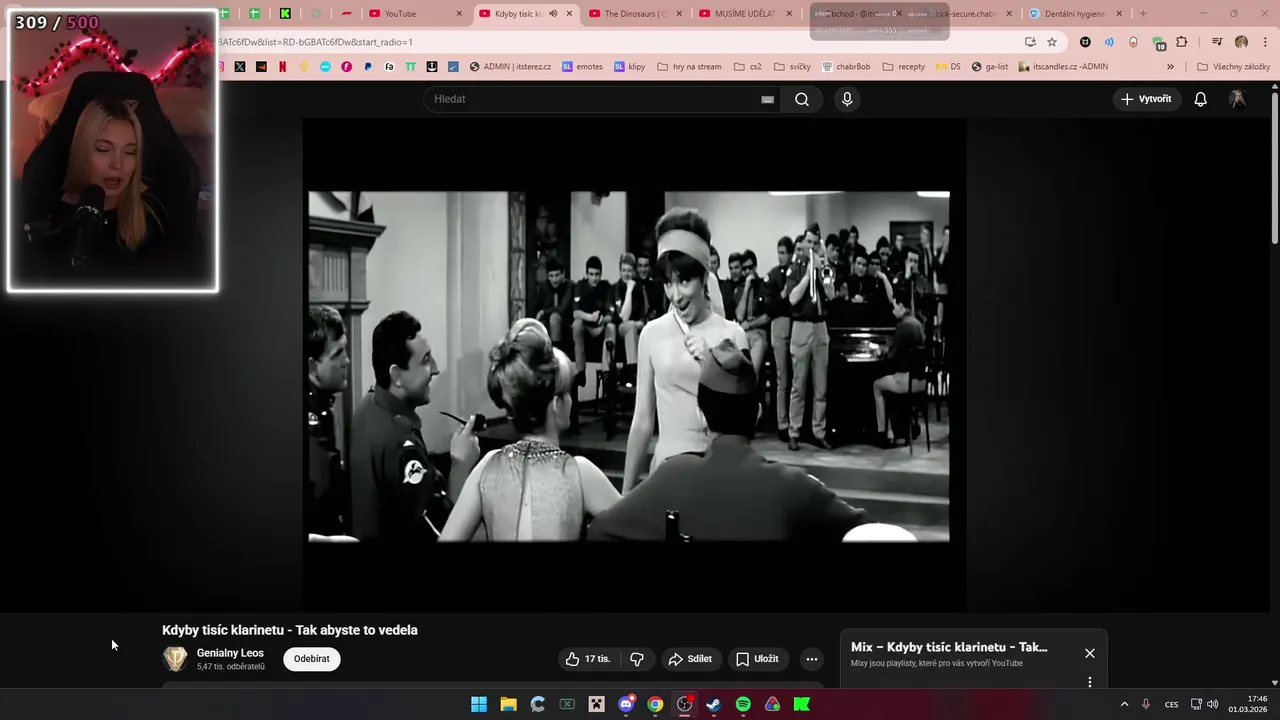Close the Kdyby tisíc tab

(570, 14)
